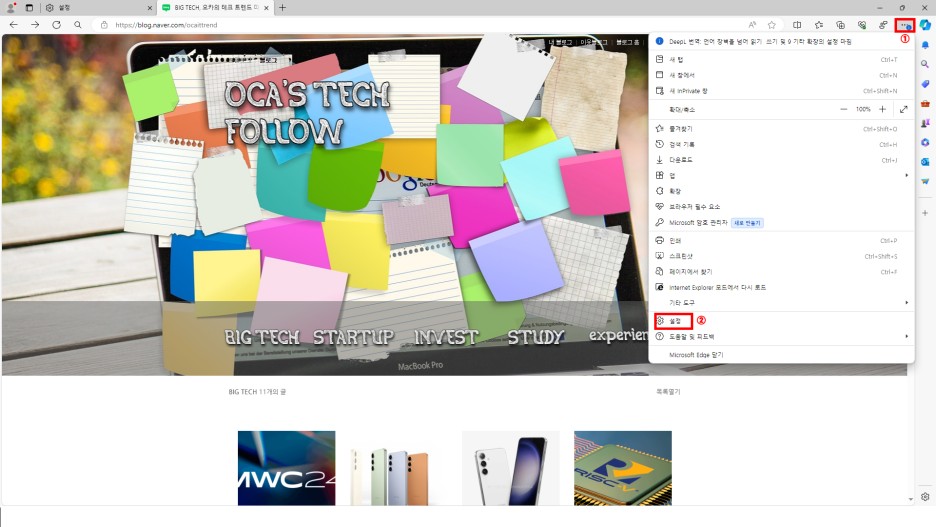This screenshot has width=936, height=527.
Task: Customize the sidebar with the plus icon
Action: tap(925, 212)
